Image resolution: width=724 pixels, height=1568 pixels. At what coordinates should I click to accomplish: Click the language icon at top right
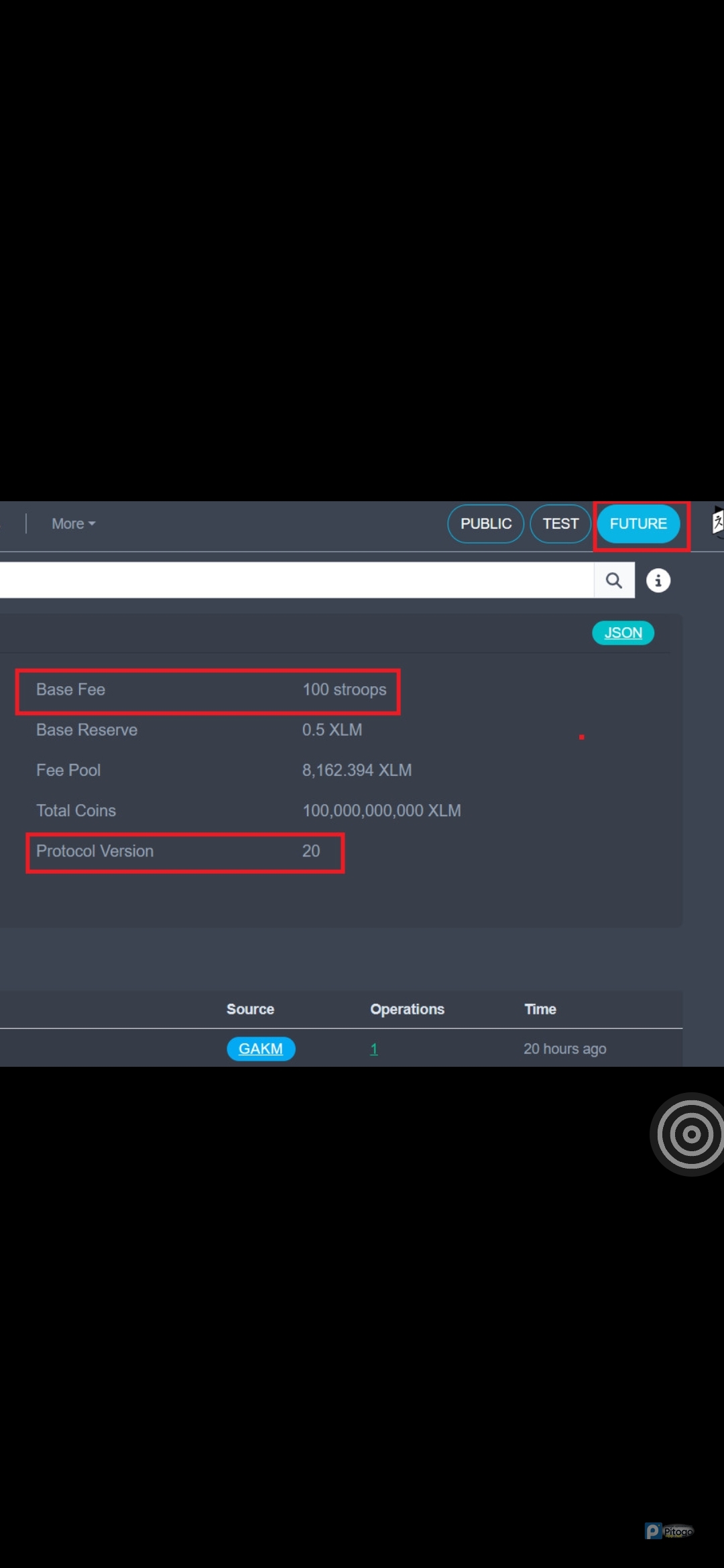[717, 523]
